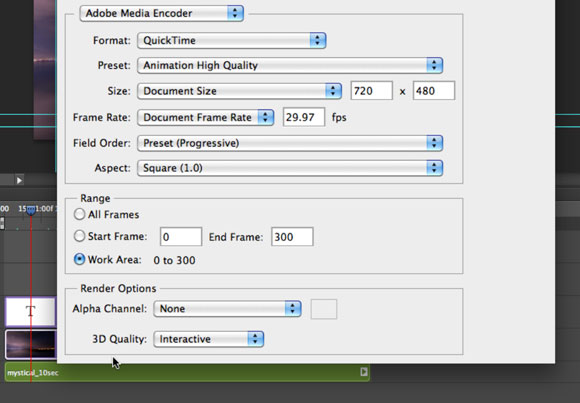Open the Format dropdown set to QuickTime
Screen dimensions: 580x403
tap(232, 40)
